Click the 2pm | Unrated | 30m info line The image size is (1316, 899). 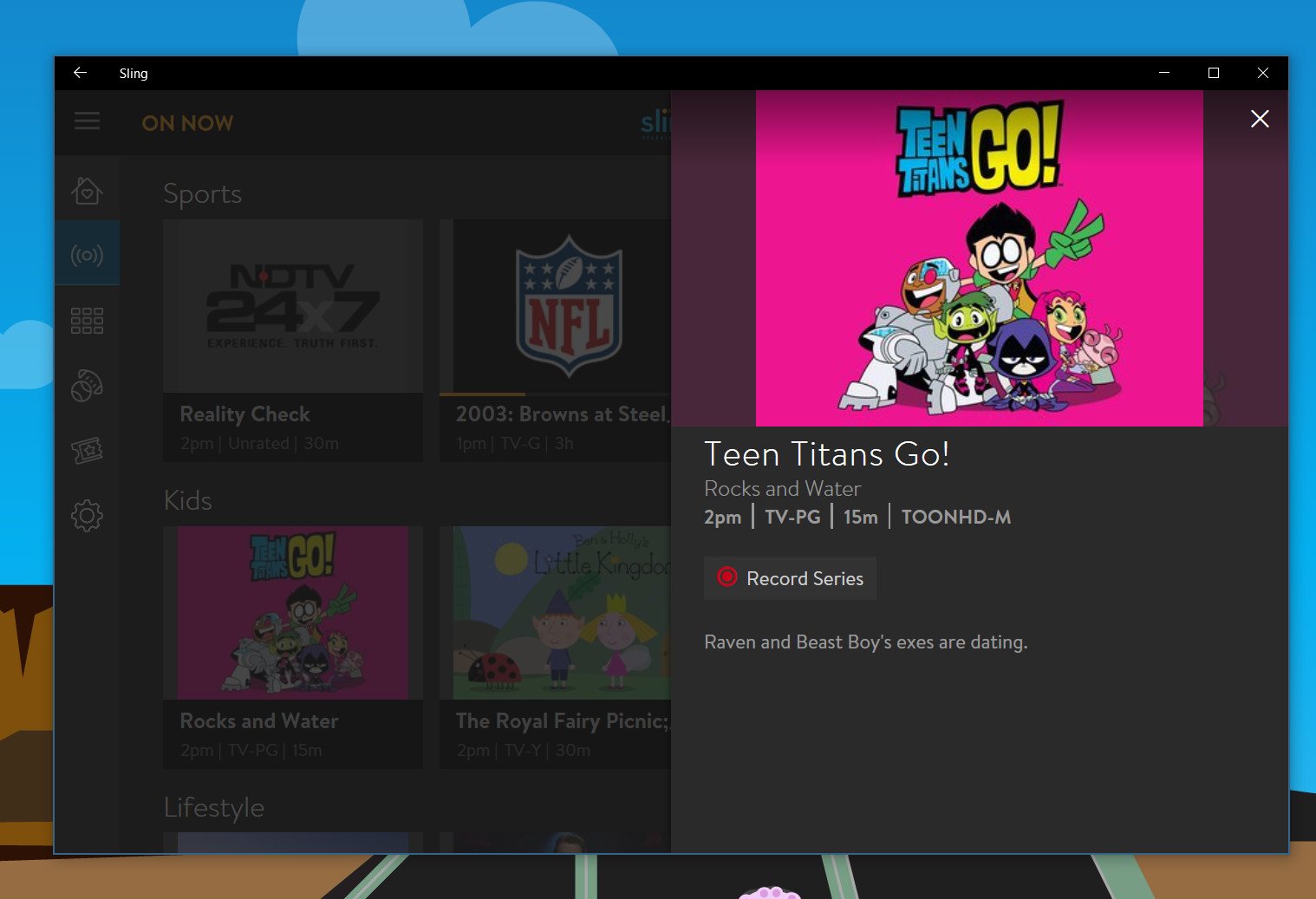(259, 444)
